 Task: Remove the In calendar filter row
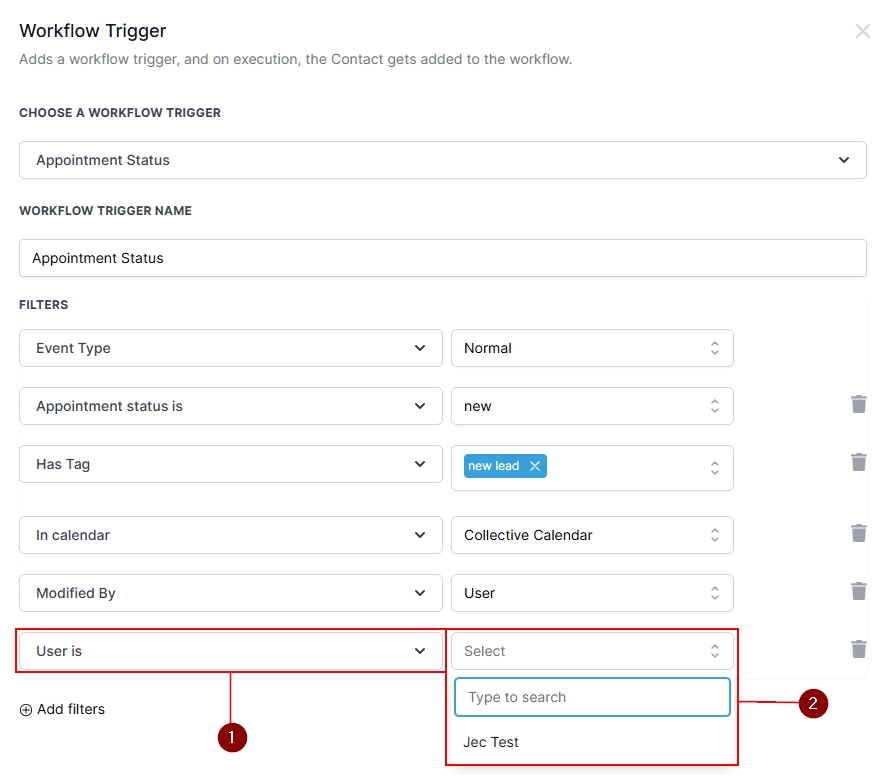[858, 533]
